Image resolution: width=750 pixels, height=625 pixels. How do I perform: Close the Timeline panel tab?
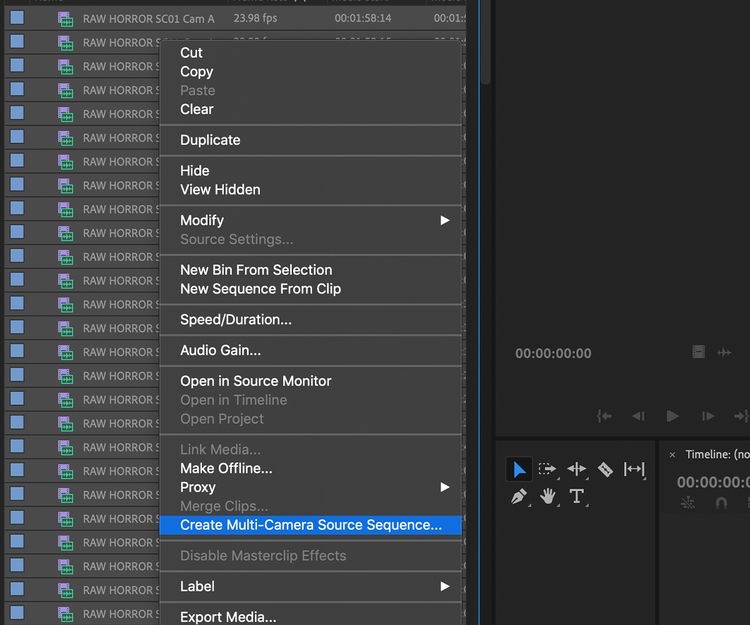click(672, 455)
